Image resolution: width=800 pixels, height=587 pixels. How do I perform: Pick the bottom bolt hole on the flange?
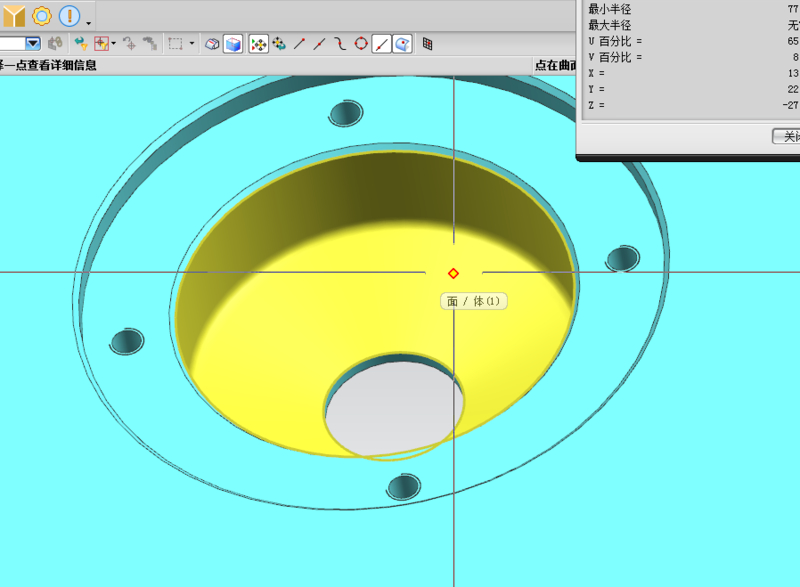click(404, 487)
